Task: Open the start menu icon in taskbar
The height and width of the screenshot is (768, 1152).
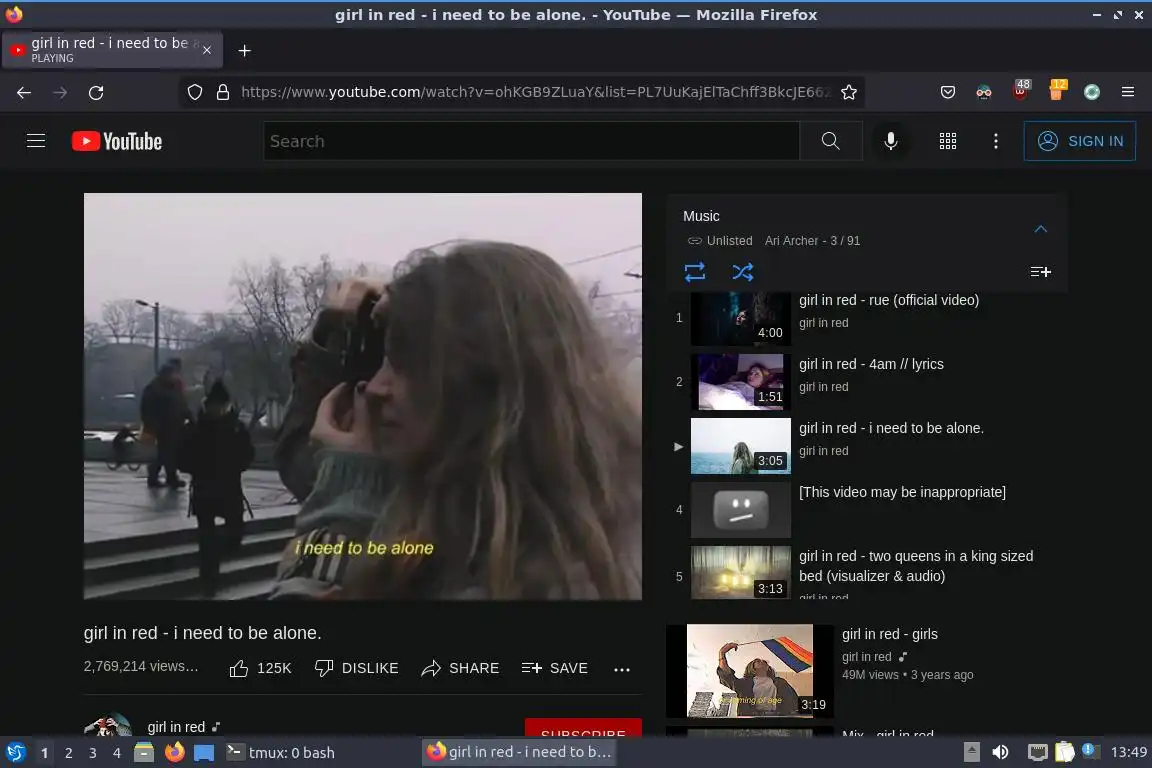Action: [15, 753]
